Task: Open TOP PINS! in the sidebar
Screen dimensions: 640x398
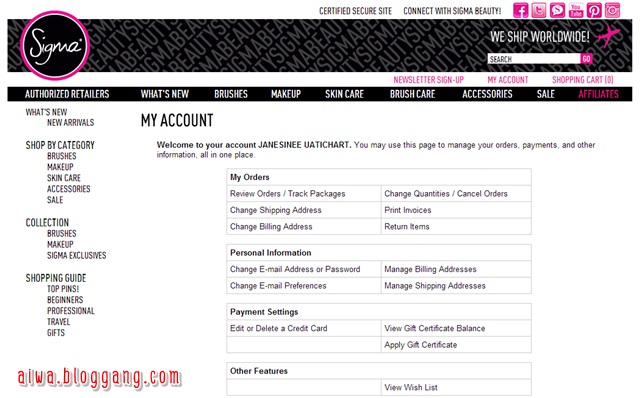Action: pyautogui.click(x=63, y=289)
